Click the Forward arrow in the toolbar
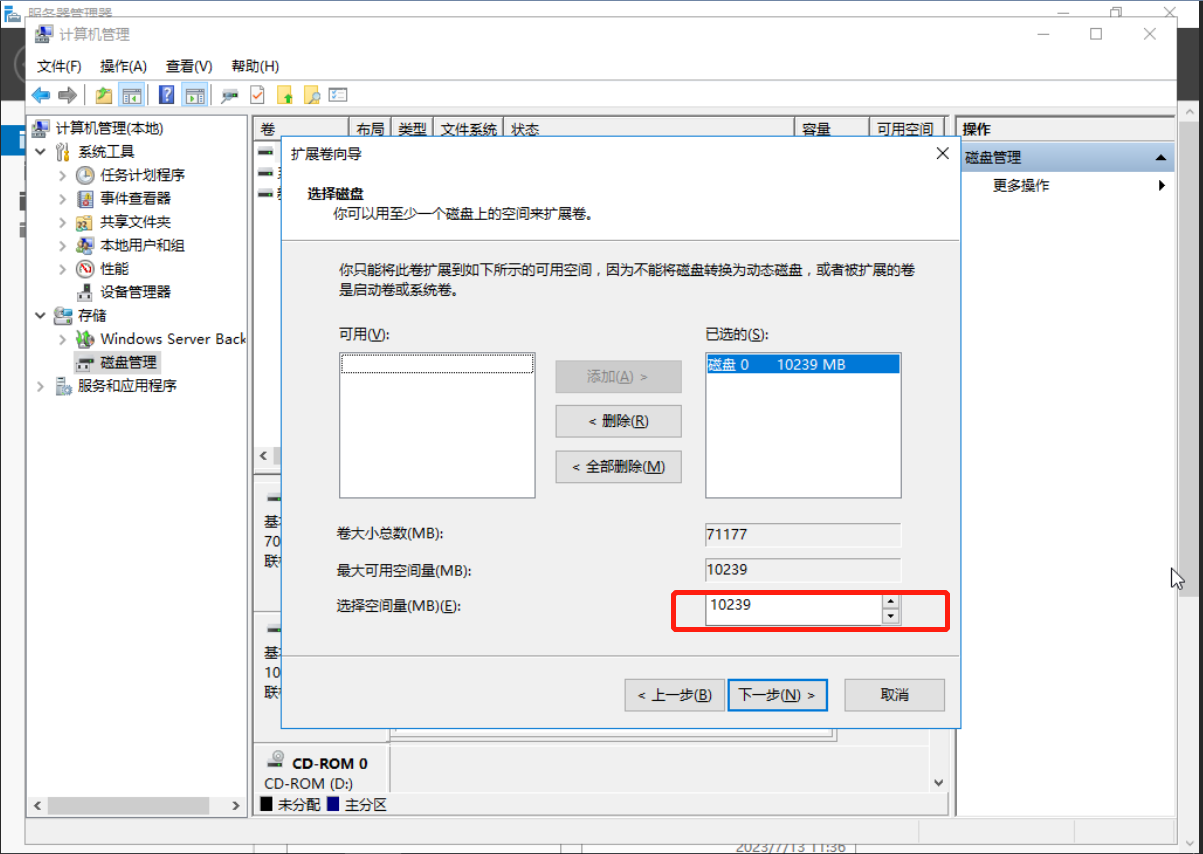This screenshot has height=854, width=1203. tap(67, 95)
